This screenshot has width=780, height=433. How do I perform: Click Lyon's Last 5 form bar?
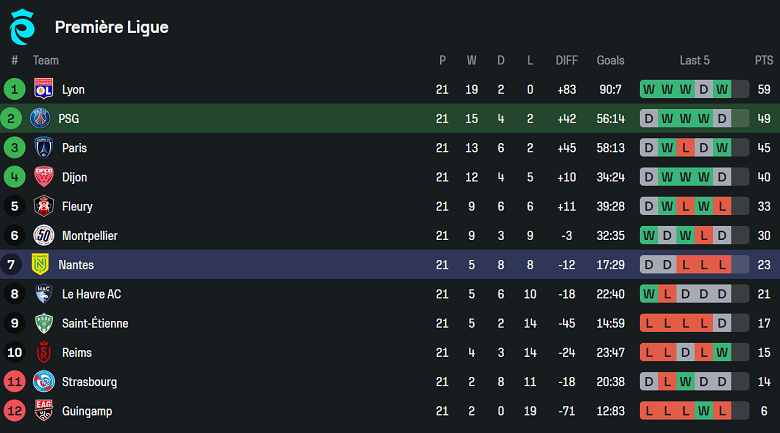click(685, 89)
